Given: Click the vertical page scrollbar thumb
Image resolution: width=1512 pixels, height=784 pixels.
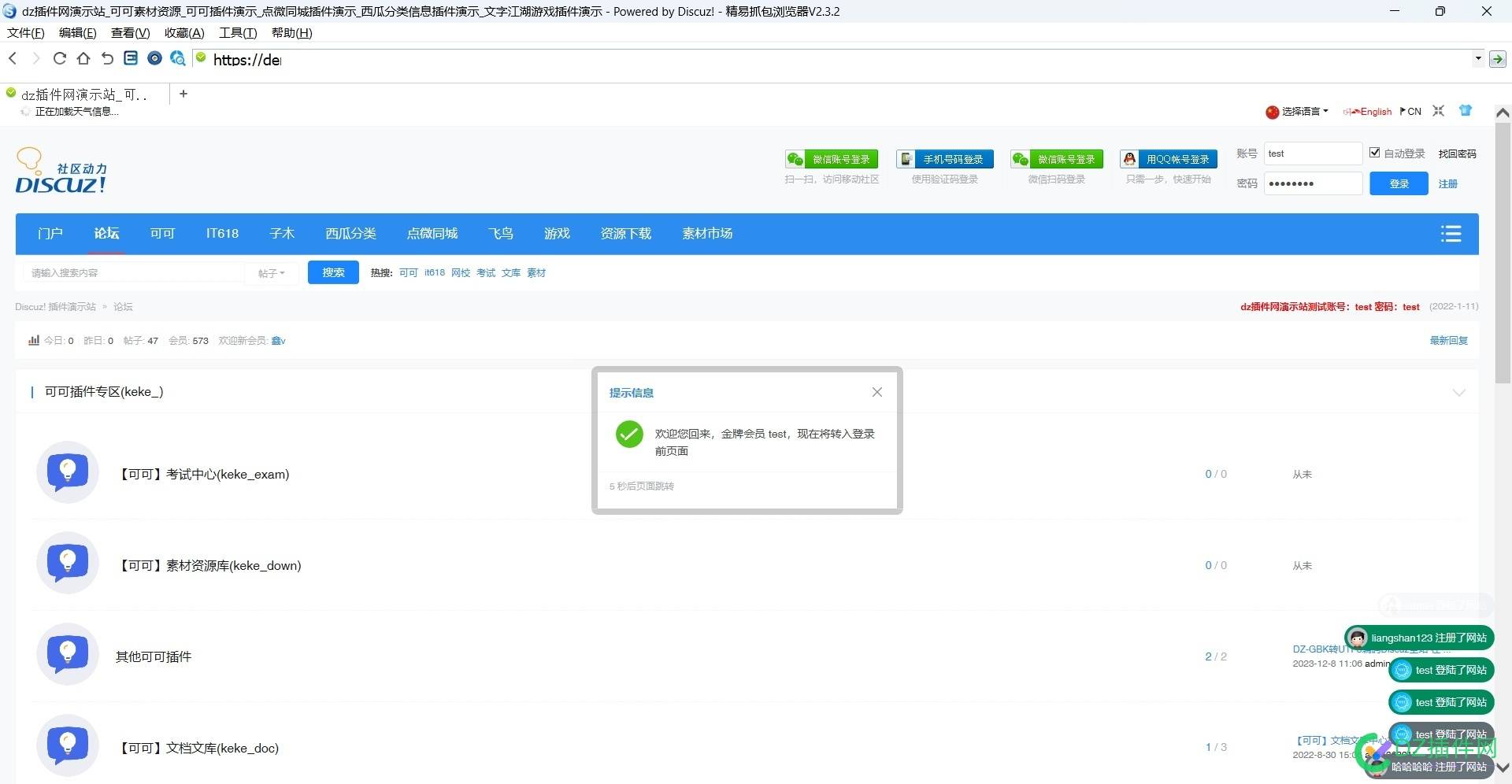Looking at the screenshot, I should 1503,252.
